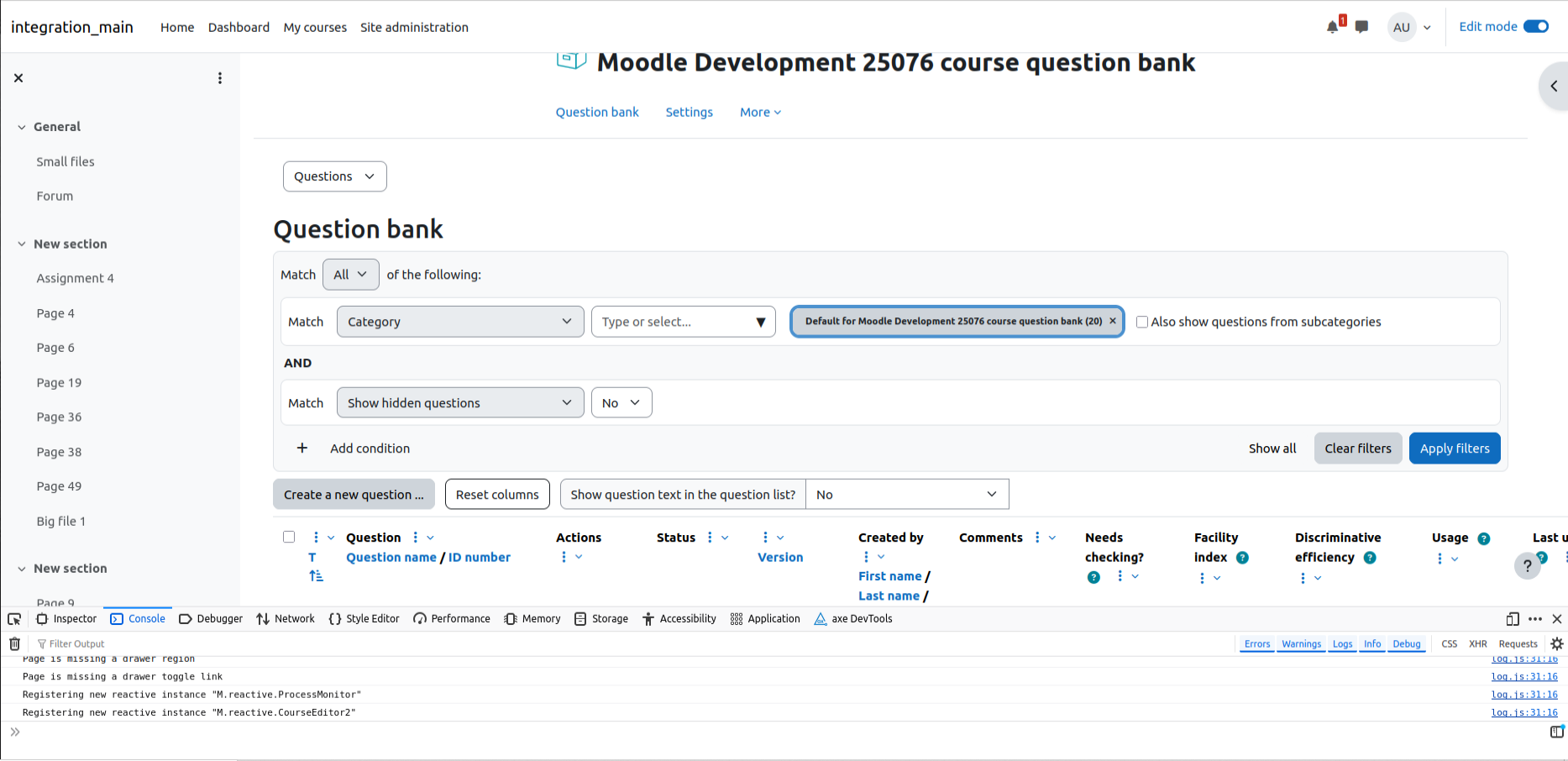This screenshot has height=761, width=1568.
Task: Open the block drawer arrow tab
Action: (1554, 86)
